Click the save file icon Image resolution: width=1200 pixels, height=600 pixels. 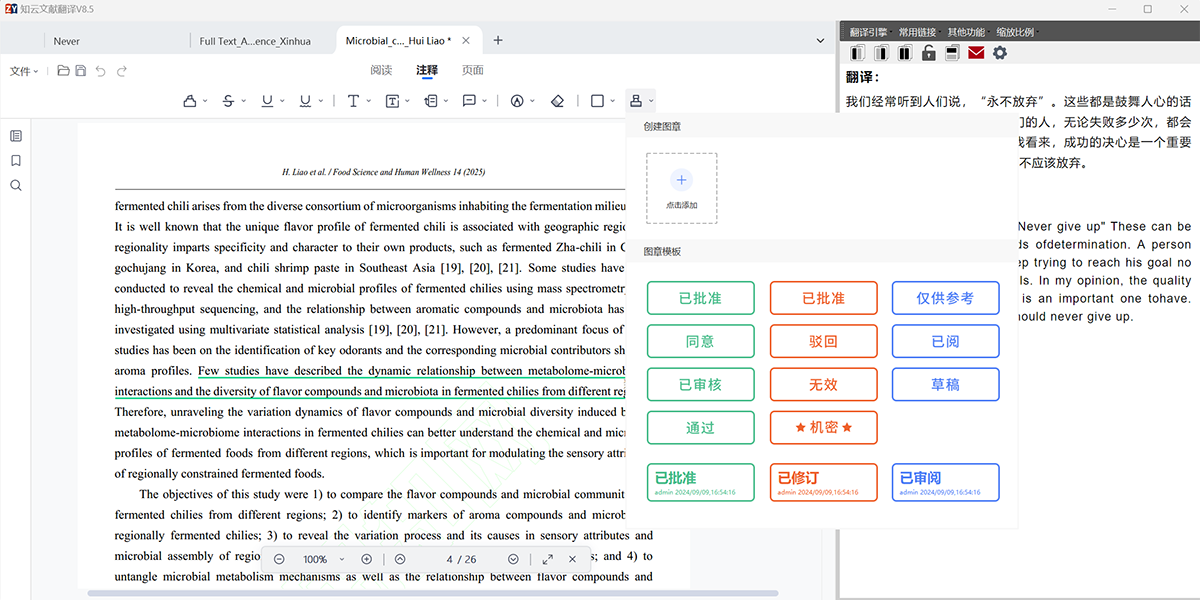coord(80,71)
